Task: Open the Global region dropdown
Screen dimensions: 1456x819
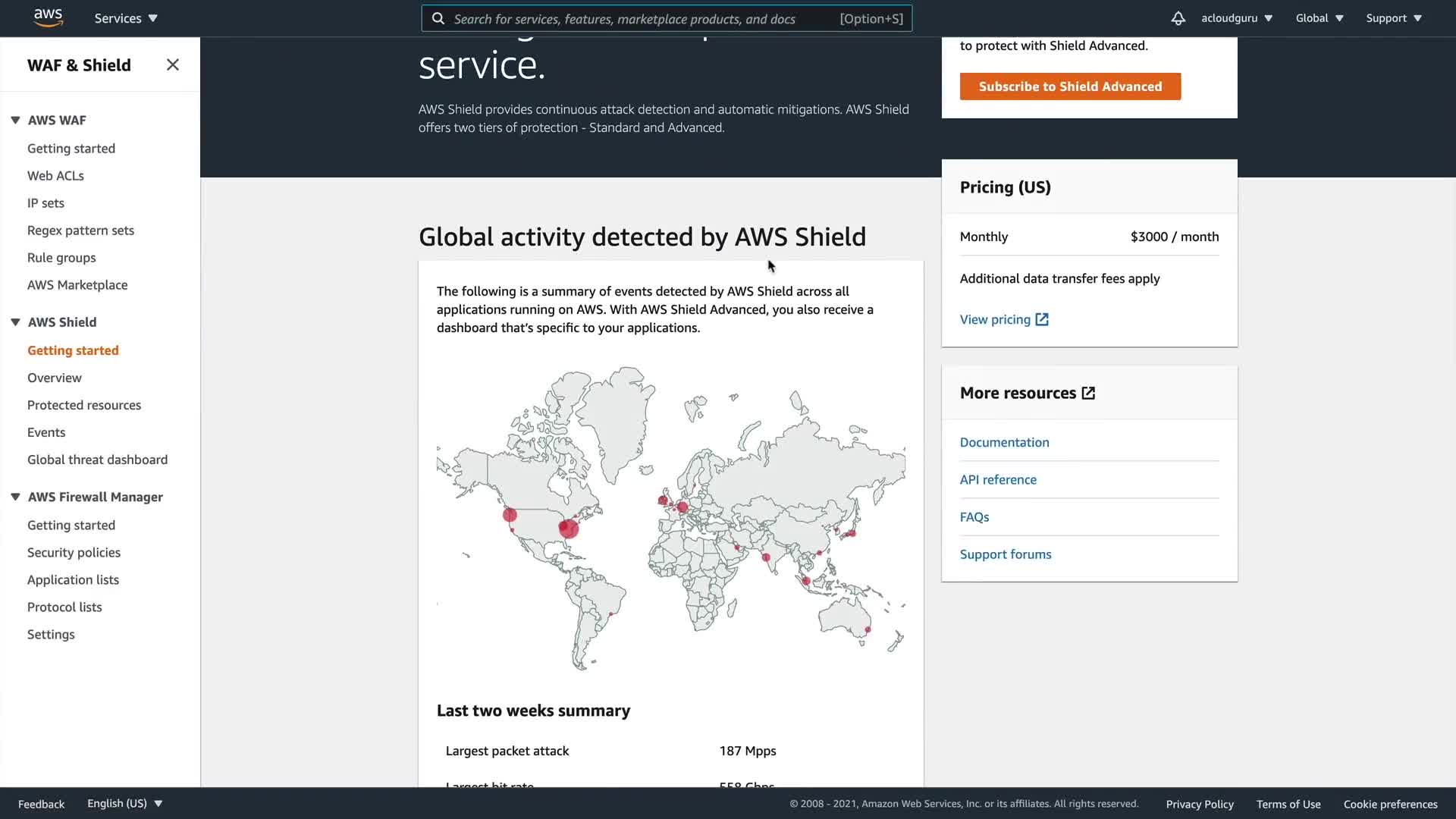Action: tap(1319, 18)
